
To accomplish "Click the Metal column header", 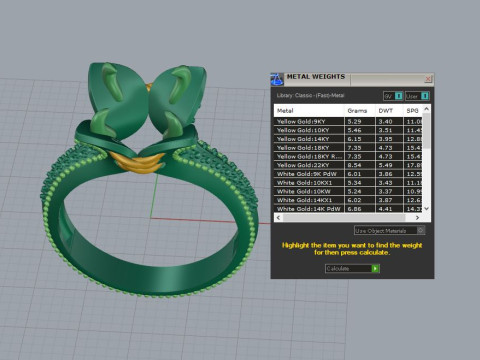I will [x=309, y=111].
